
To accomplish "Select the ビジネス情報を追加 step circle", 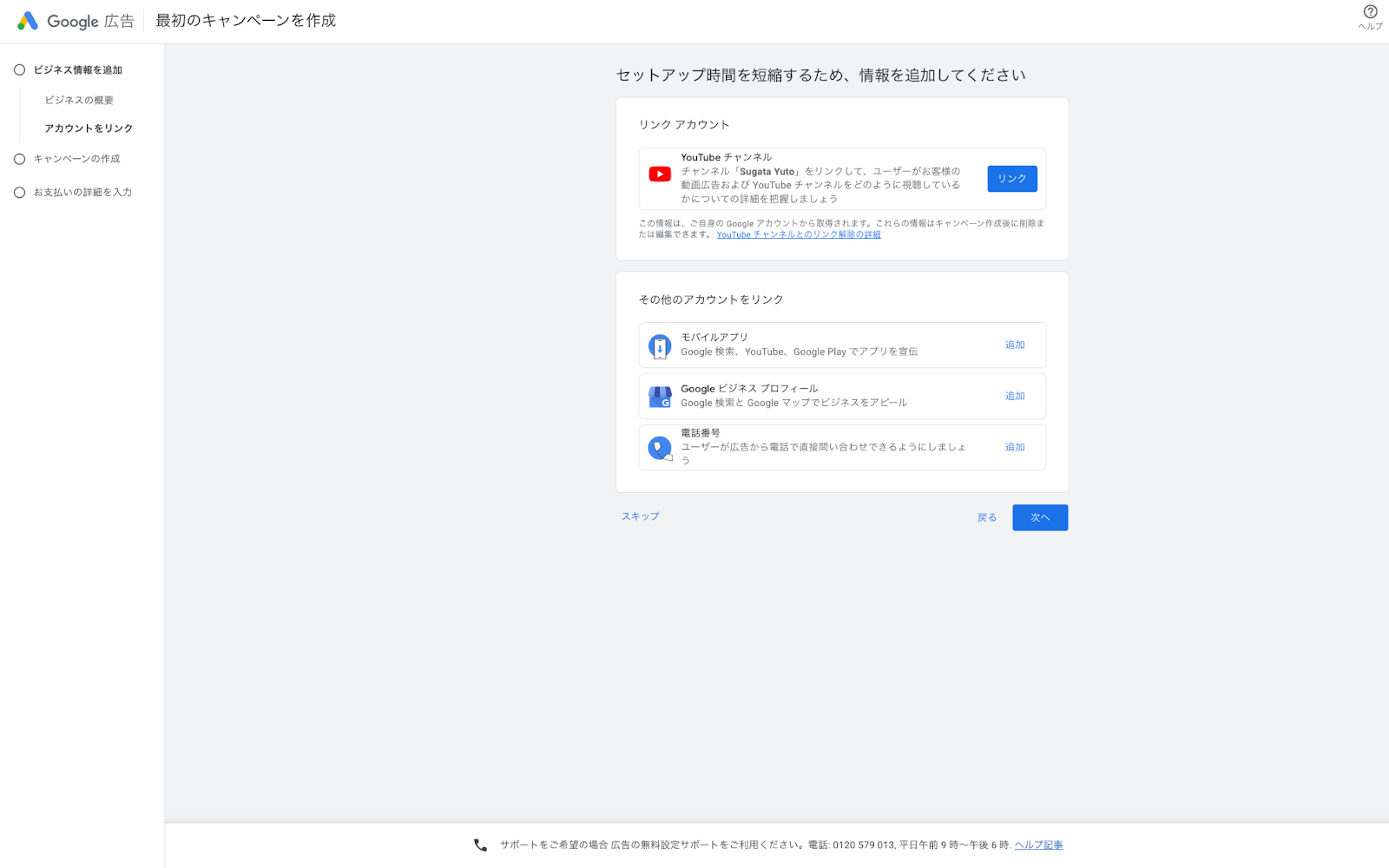I will [x=19, y=69].
